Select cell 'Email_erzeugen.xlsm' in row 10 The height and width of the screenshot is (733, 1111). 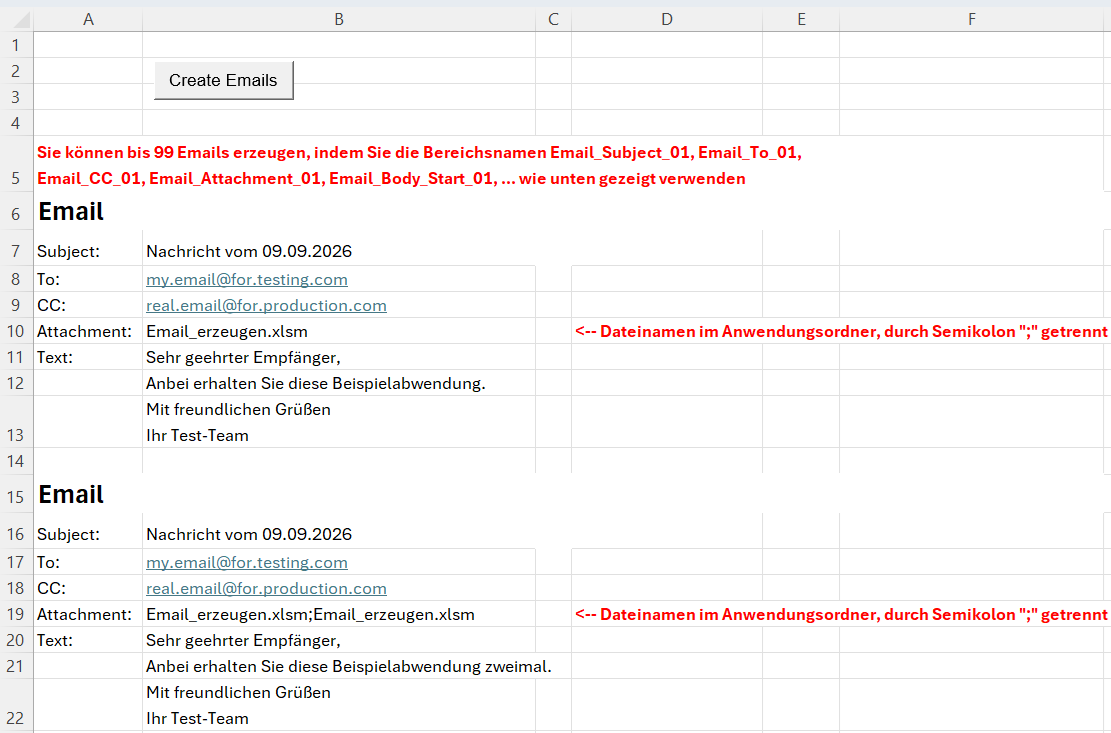point(227,331)
